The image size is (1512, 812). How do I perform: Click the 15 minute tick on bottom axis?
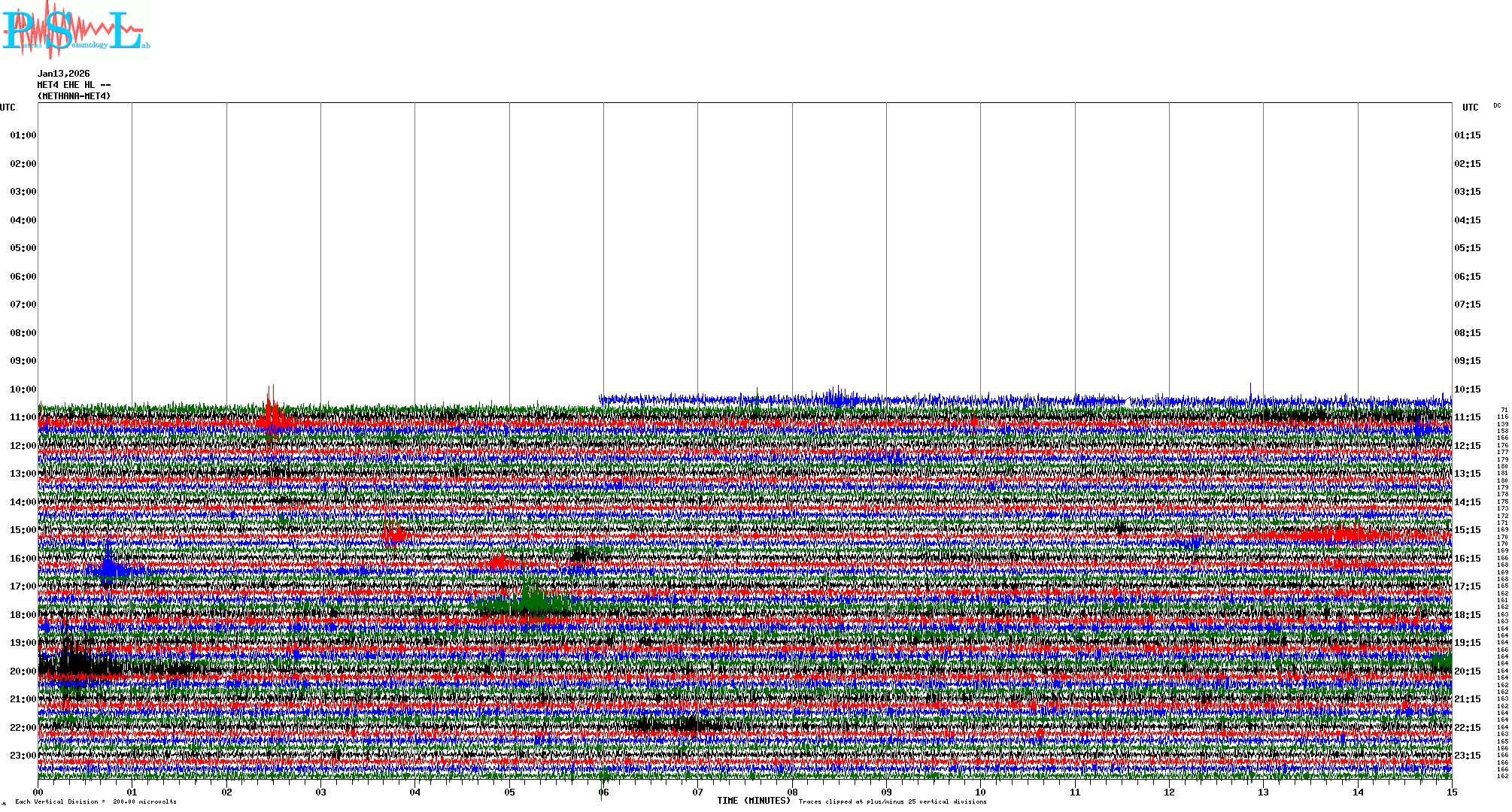pos(1451,792)
